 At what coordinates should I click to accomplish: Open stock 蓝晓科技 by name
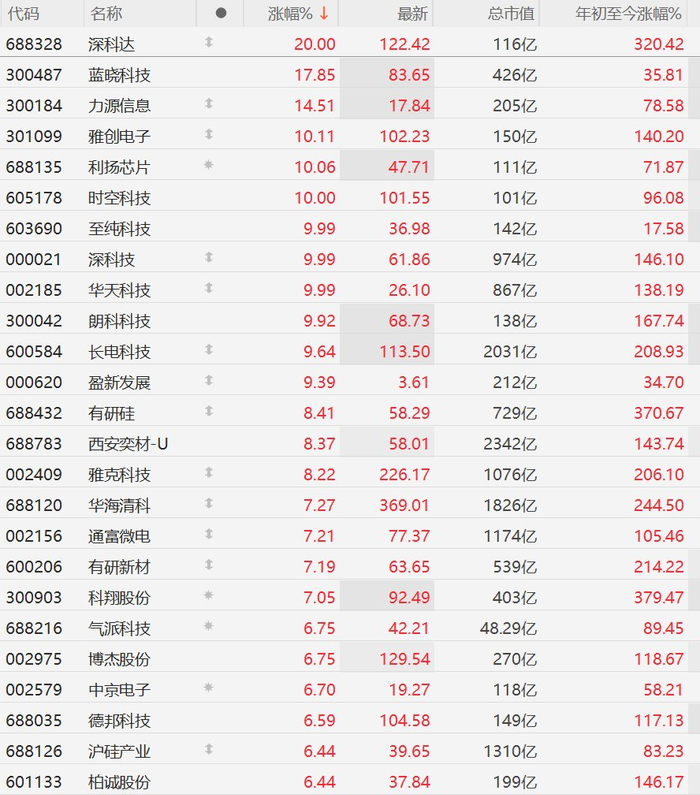pyautogui.click(x=119, y=75)
